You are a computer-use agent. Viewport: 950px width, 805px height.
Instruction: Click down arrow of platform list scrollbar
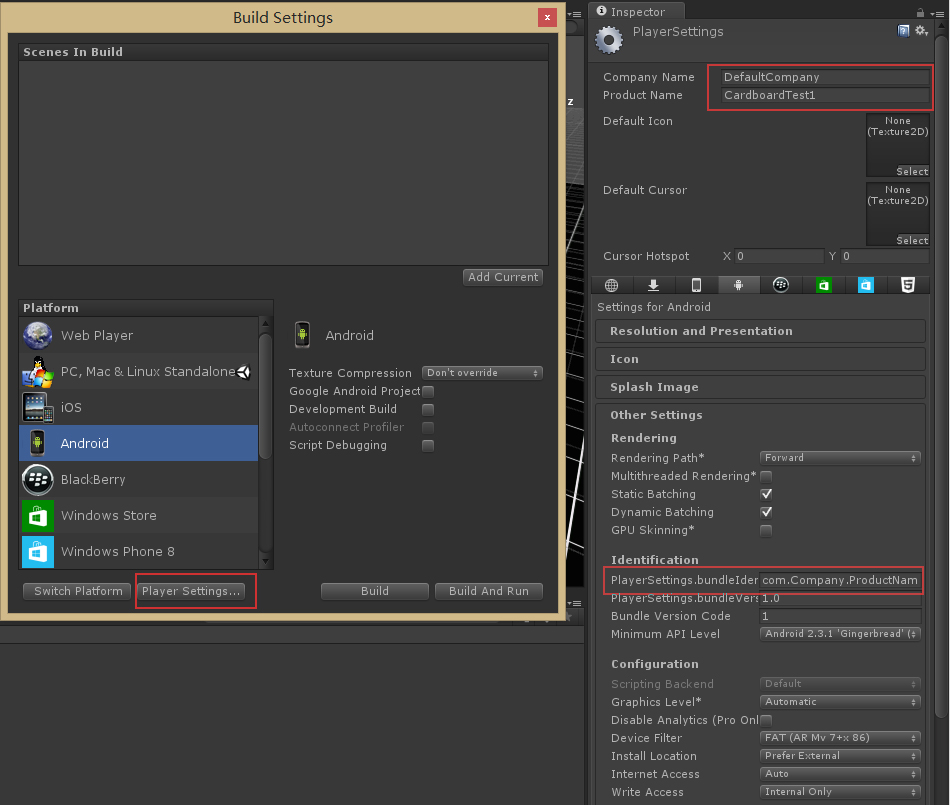(265, 562)
